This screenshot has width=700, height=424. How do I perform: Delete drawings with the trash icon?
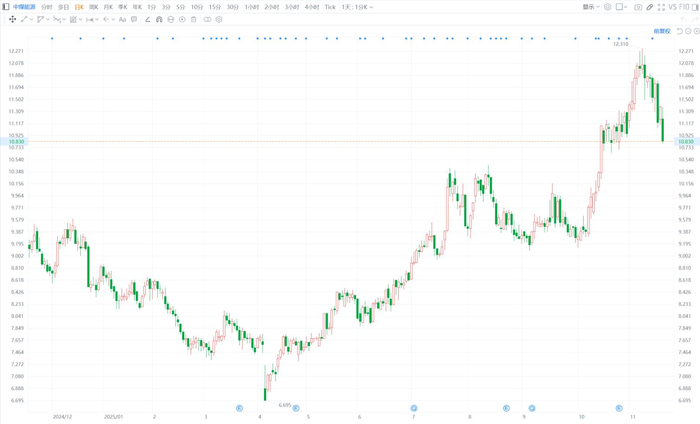point(193,19)
